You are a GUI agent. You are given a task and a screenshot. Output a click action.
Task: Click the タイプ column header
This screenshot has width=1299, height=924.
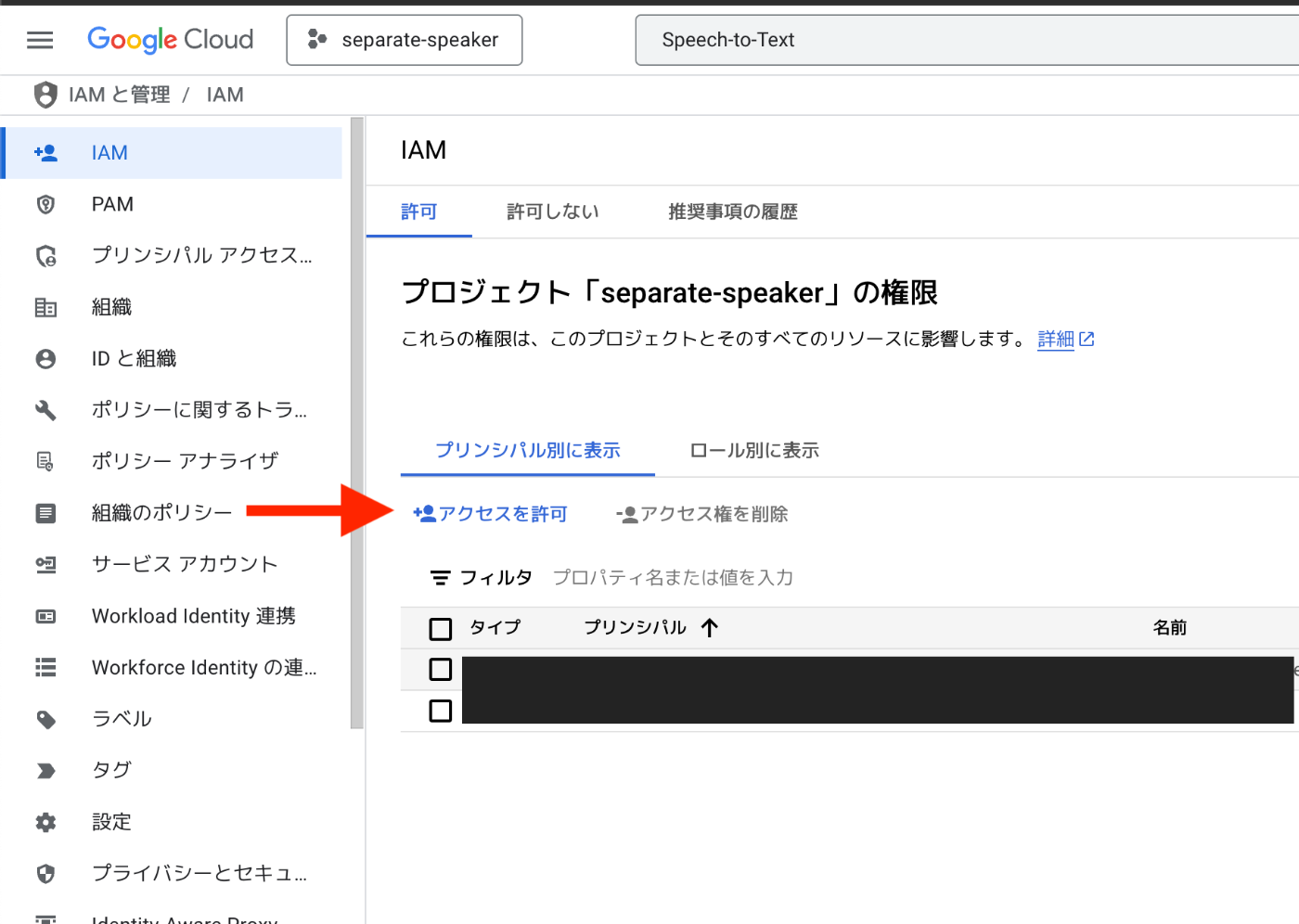495,628
